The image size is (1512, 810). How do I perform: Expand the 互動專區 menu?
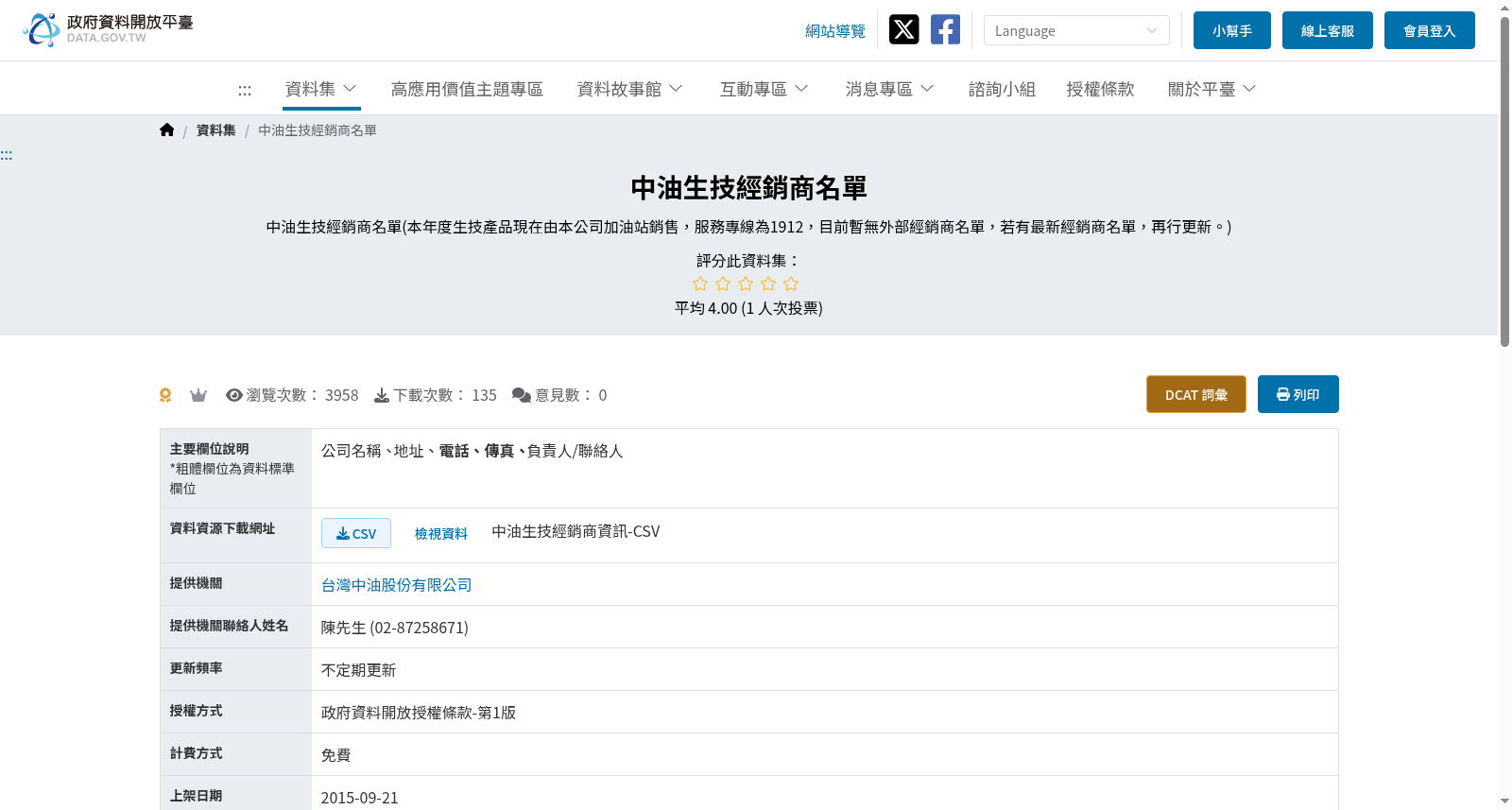[x=765, y=89]
